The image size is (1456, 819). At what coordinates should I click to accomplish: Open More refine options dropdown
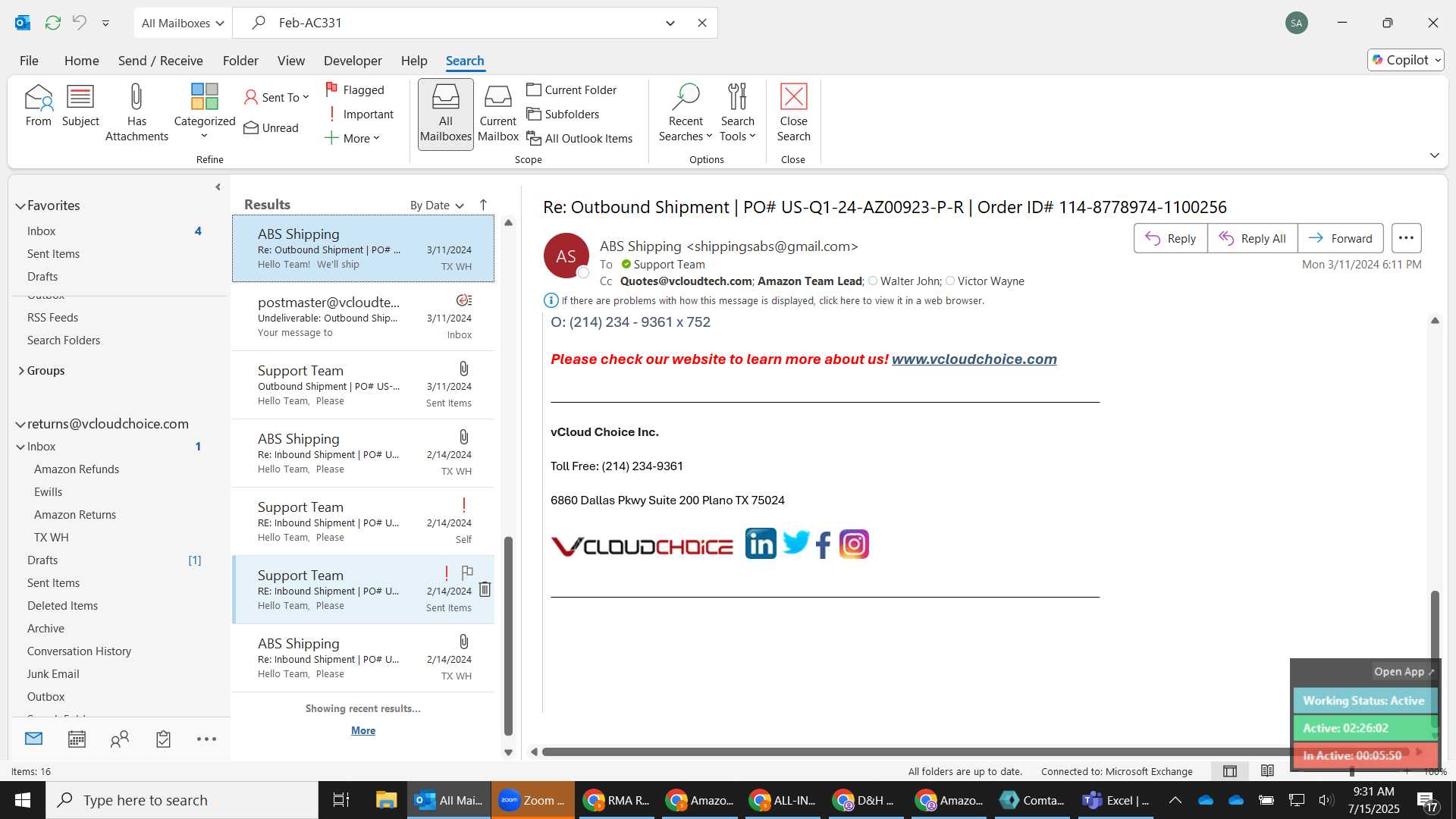click(352, 138)
